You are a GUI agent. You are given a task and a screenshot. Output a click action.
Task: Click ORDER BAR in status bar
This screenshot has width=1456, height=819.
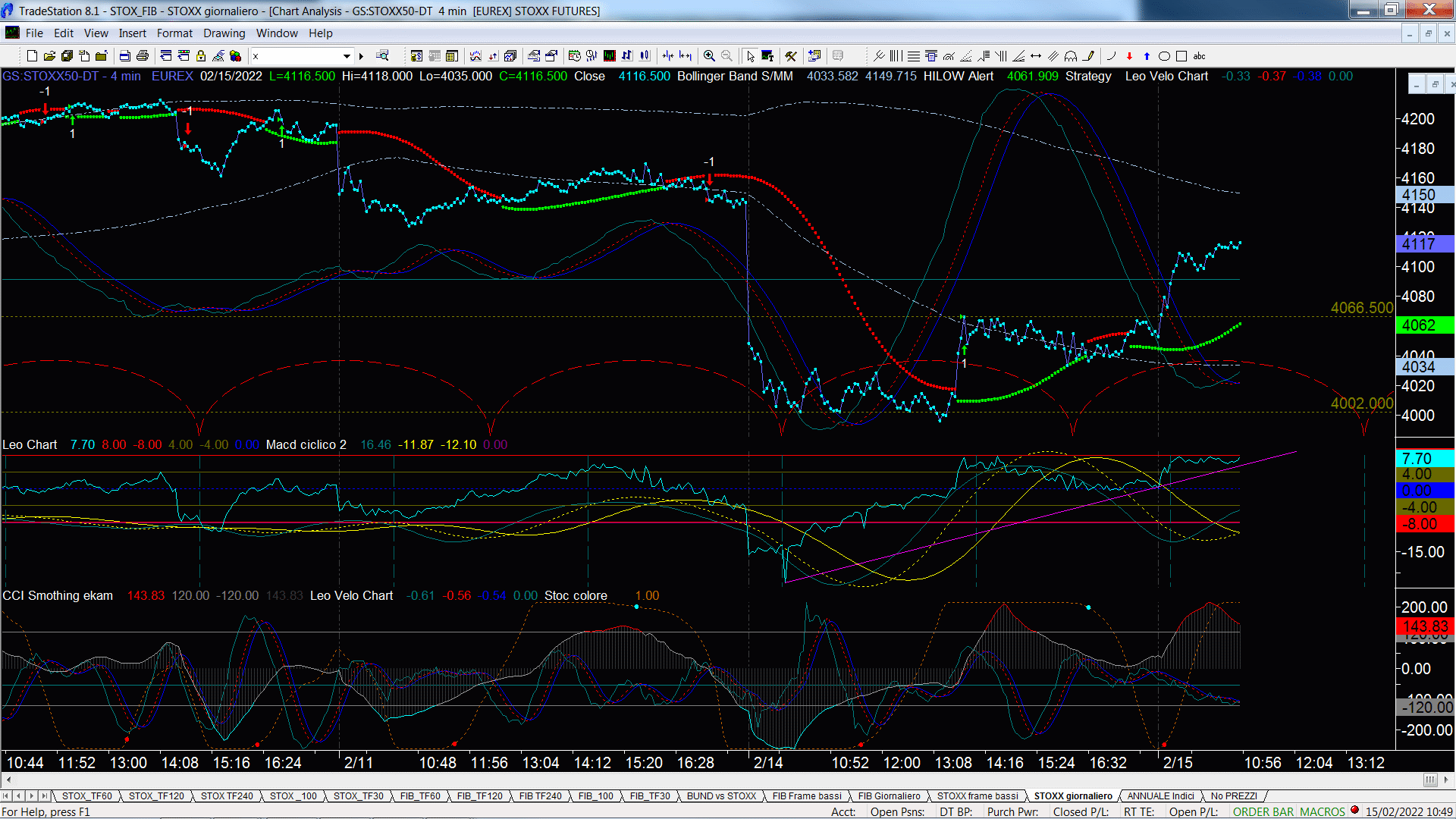[1263, 811]
